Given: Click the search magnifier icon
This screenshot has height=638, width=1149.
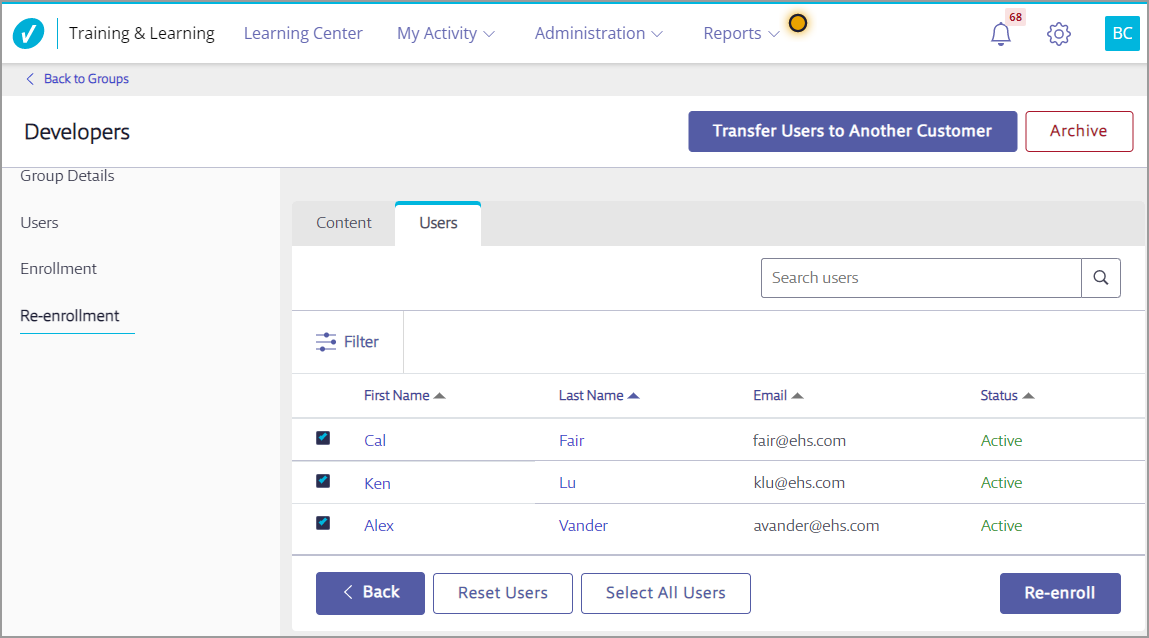Looking at the screenshot, I should [1100, 278].
